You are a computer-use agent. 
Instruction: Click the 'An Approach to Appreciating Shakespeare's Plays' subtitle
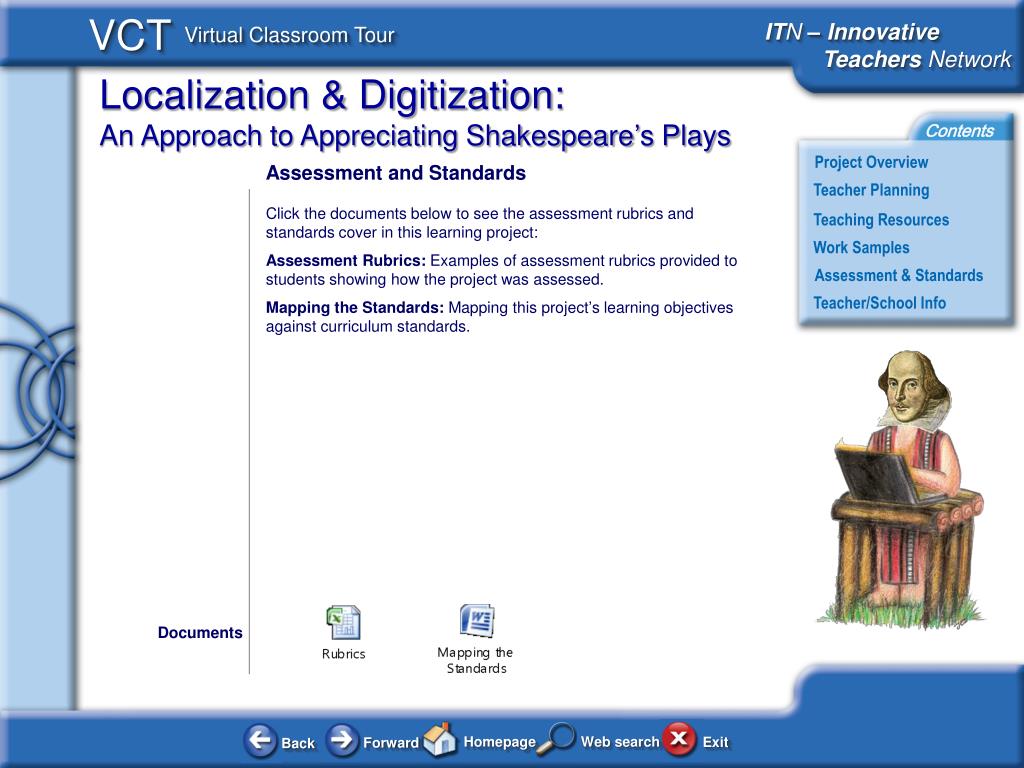pos(415,136)
